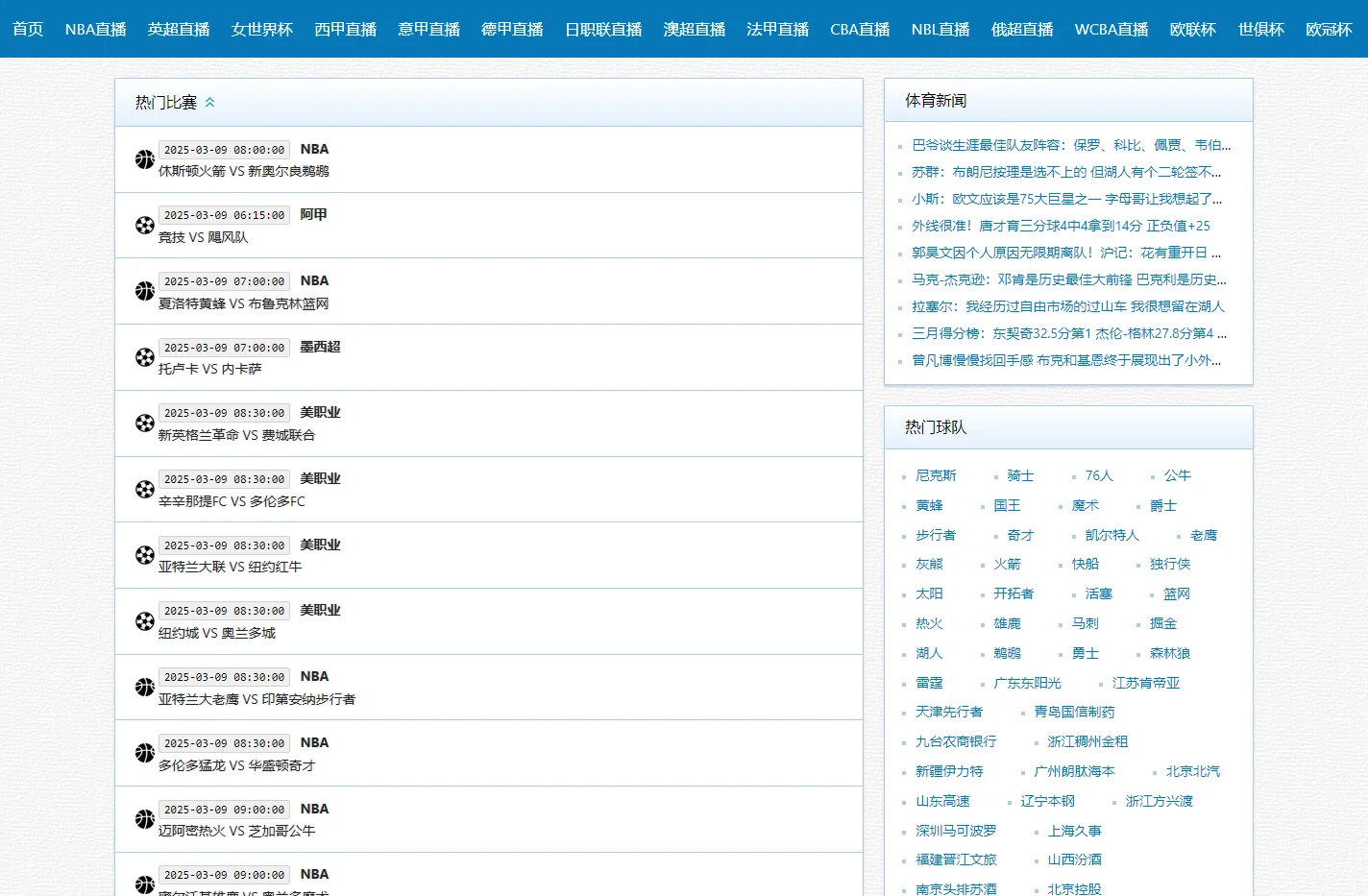Read the news 小斯：欧文应该是75大巨星之一
The height and width of the screenshot is (896, 1368).
pos(1067,199)
